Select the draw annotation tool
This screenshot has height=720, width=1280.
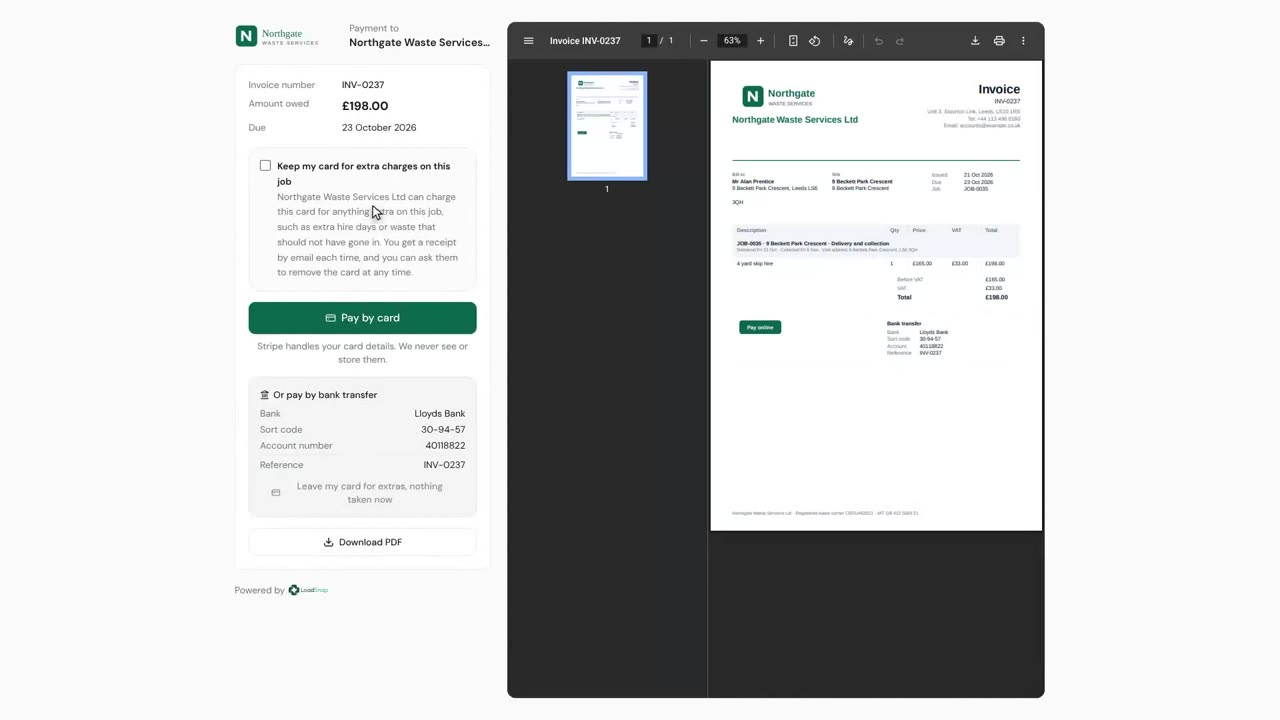(848, 41)
